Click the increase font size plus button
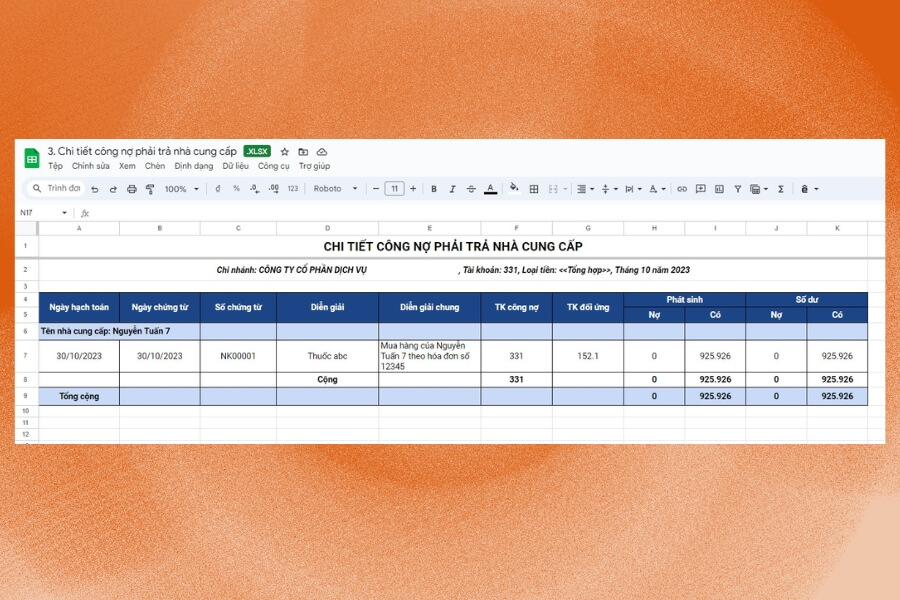The width and height of the screenshot is (900, 600). pos(413,189)
